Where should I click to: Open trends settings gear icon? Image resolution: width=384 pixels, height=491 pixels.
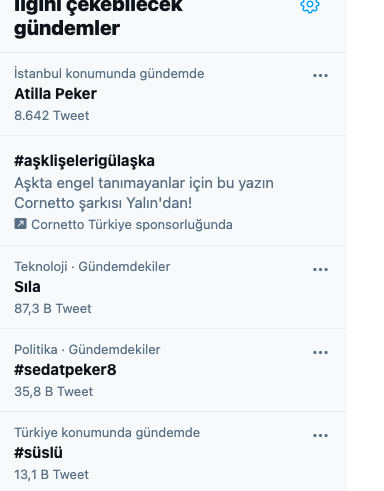pyautogui.click(x=310, y=5)
